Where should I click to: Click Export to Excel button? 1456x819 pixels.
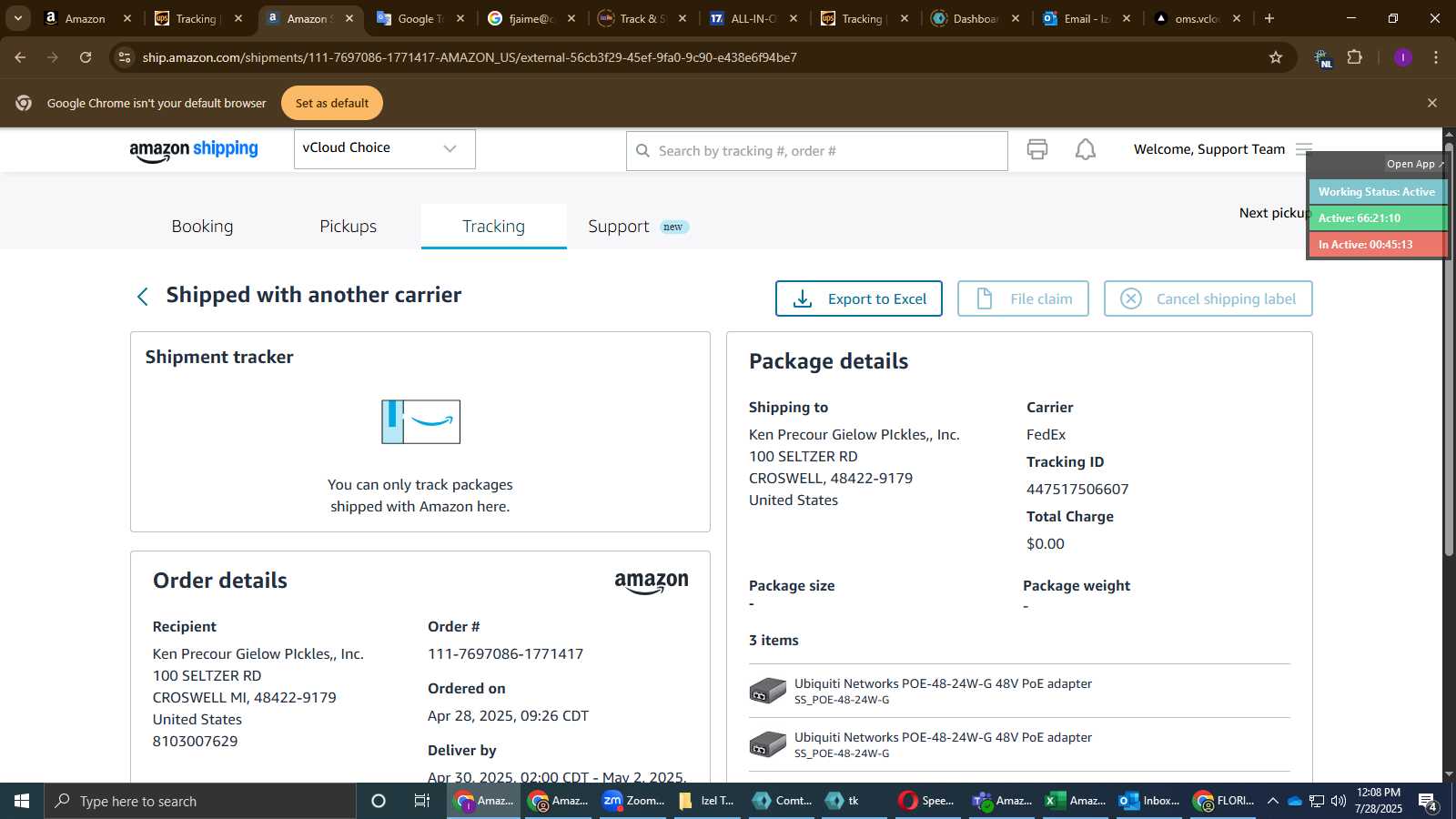point(858,298)
